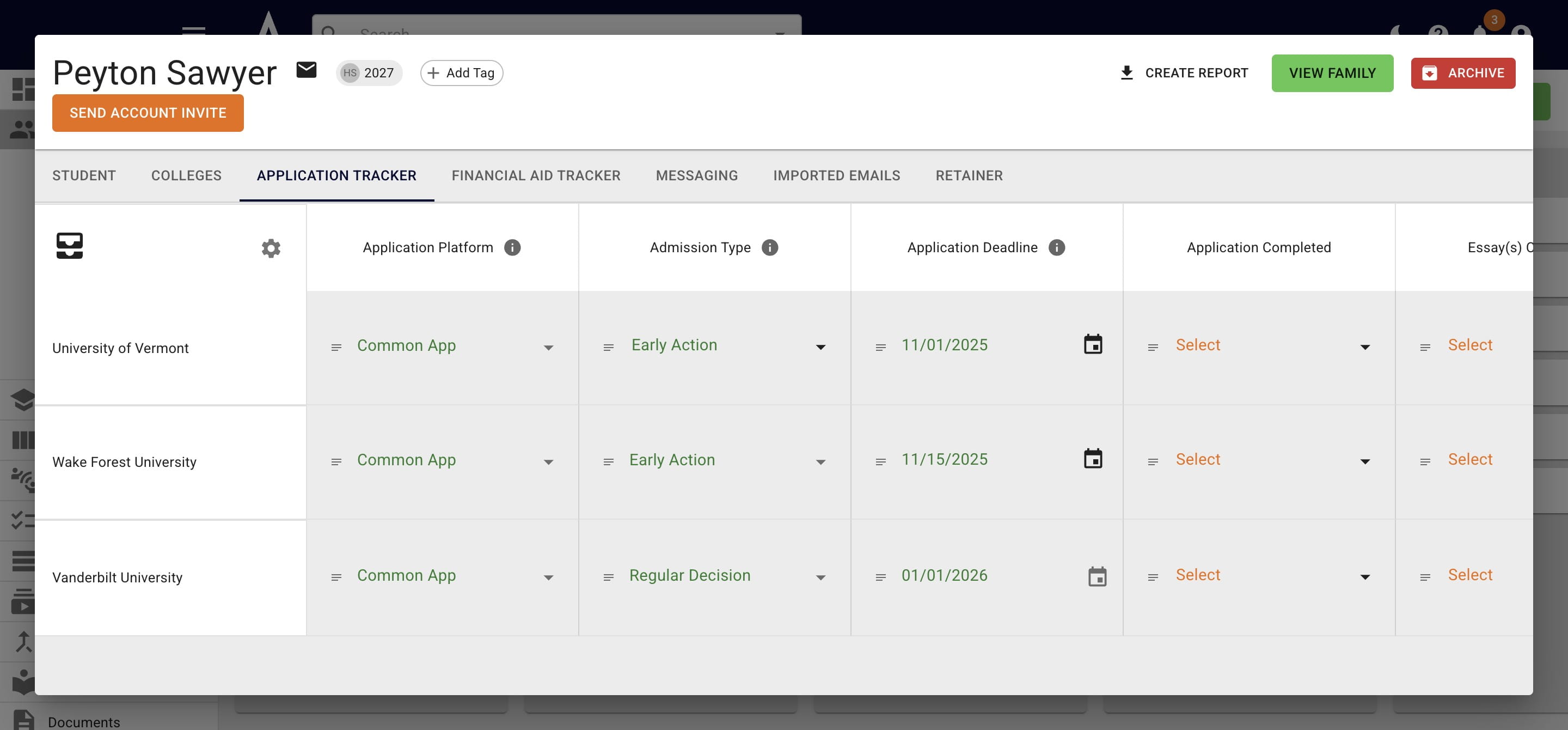Viewport: 1568px width, 730px height.
Task: Click the View Family button
Action: click(1332, 73)
